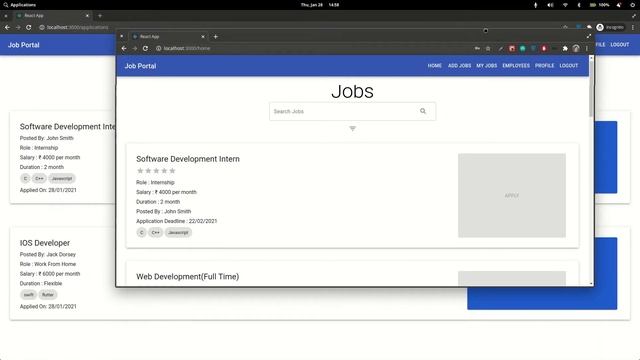Bookmark this page with star in front window
This screenshot has height=360, width=640.
[488, 48]
